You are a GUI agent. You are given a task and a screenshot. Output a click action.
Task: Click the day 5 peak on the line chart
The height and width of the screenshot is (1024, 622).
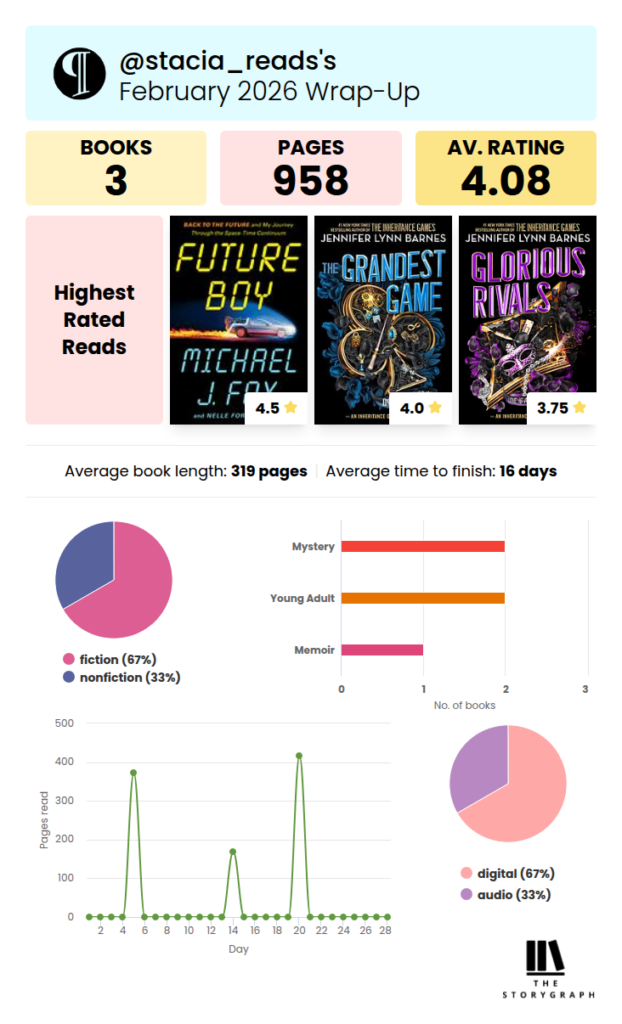pos(133,773)
